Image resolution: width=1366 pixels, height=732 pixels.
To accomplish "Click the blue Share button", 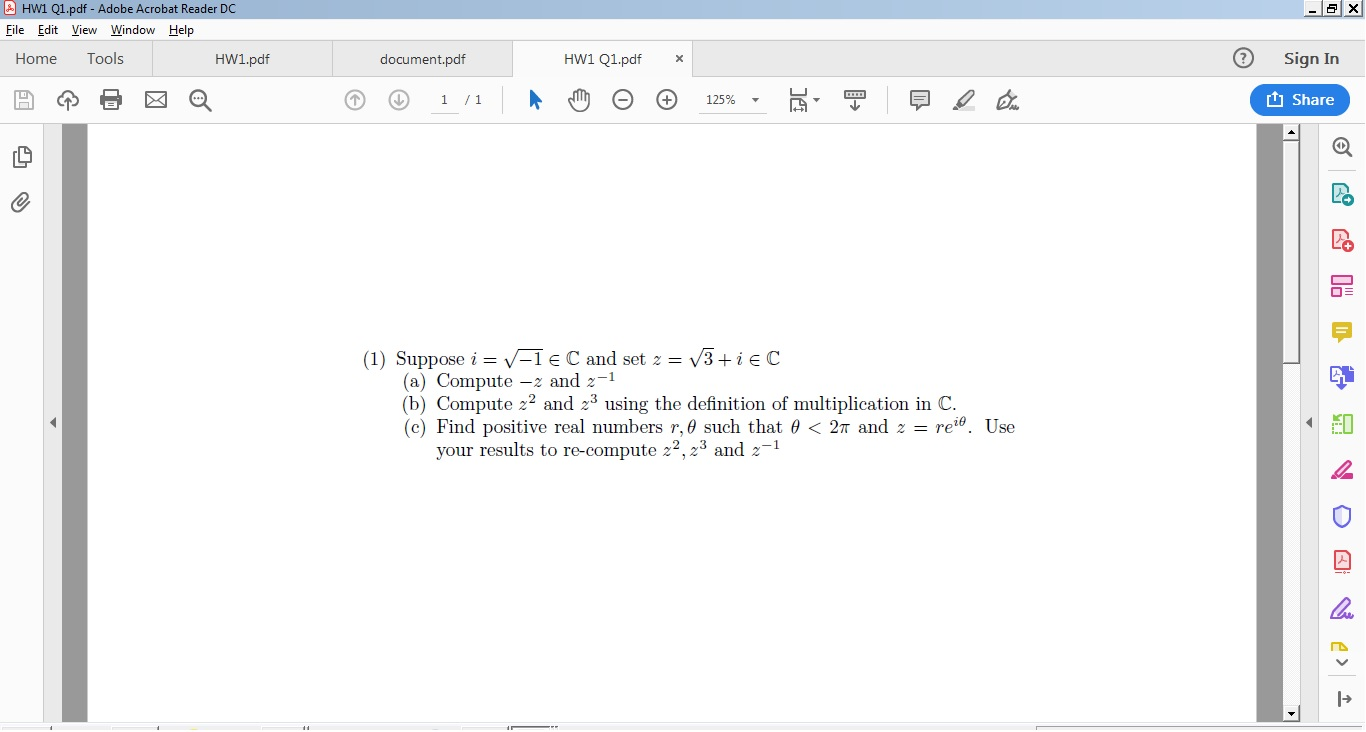I will tap(1299, 99).
